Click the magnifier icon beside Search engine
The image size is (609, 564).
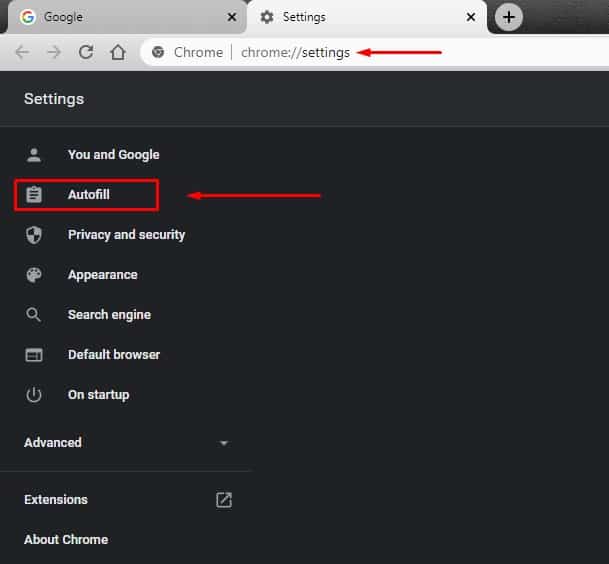33,315
